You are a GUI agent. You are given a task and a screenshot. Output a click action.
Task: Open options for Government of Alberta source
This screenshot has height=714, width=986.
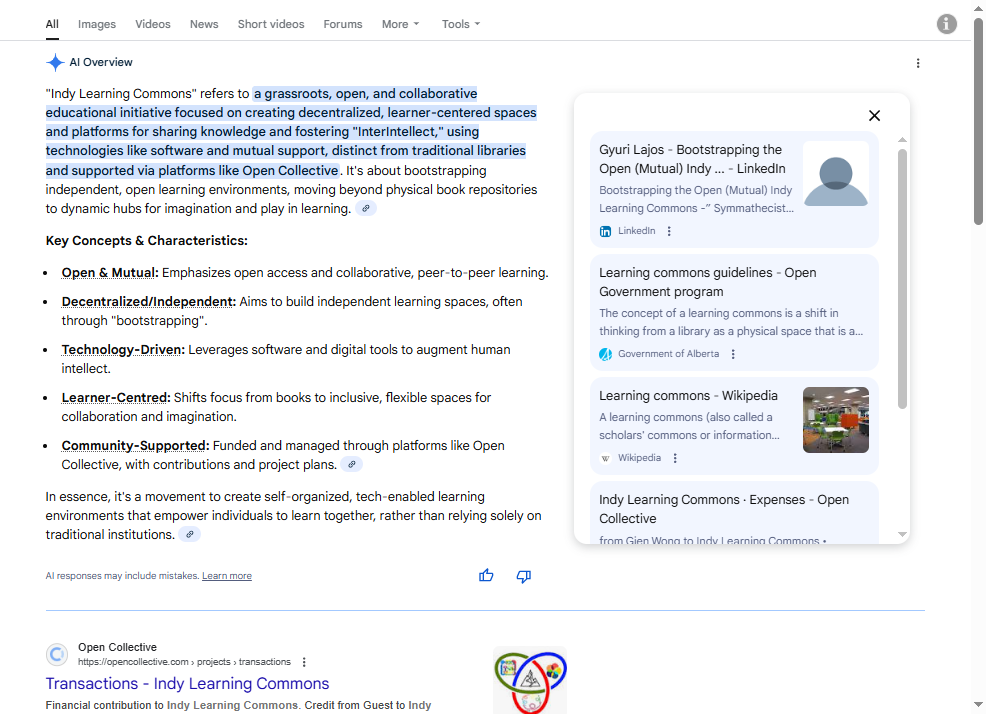click(x=733, y=354)
